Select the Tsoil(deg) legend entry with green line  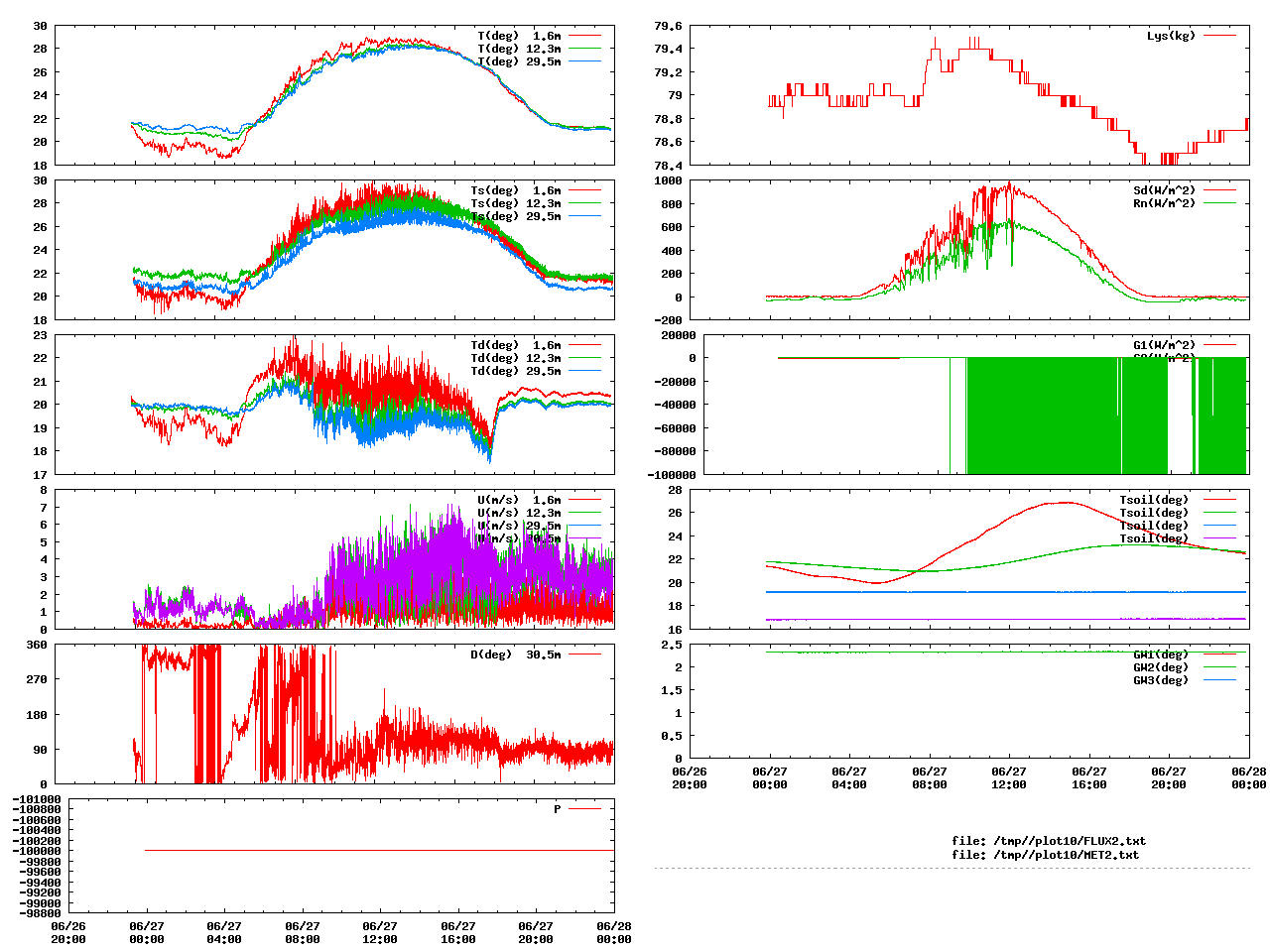1154,513
